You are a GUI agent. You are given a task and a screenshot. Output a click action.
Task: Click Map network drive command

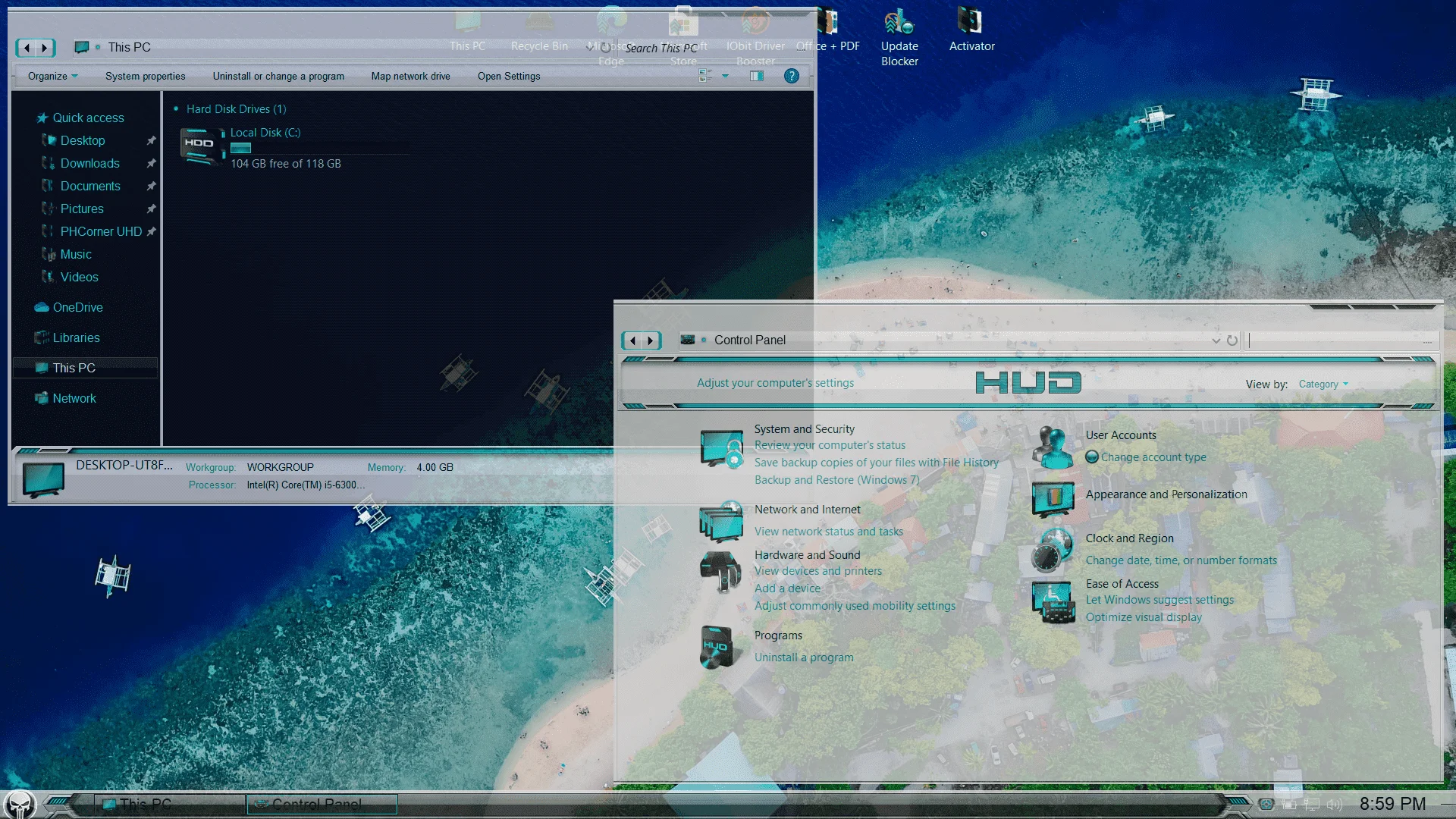(x=410, y=77)
